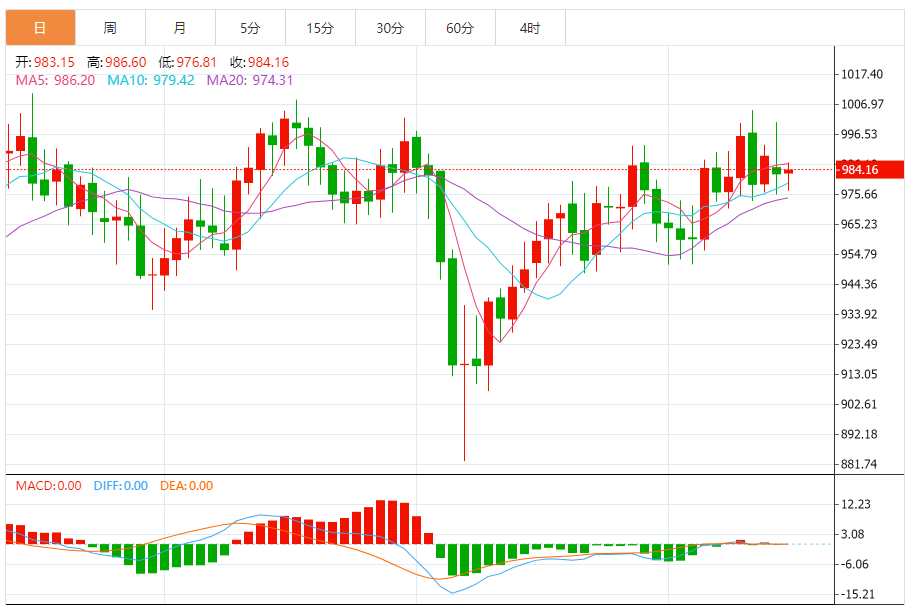Open the 15分 interval tab

[x=321, y=28]
